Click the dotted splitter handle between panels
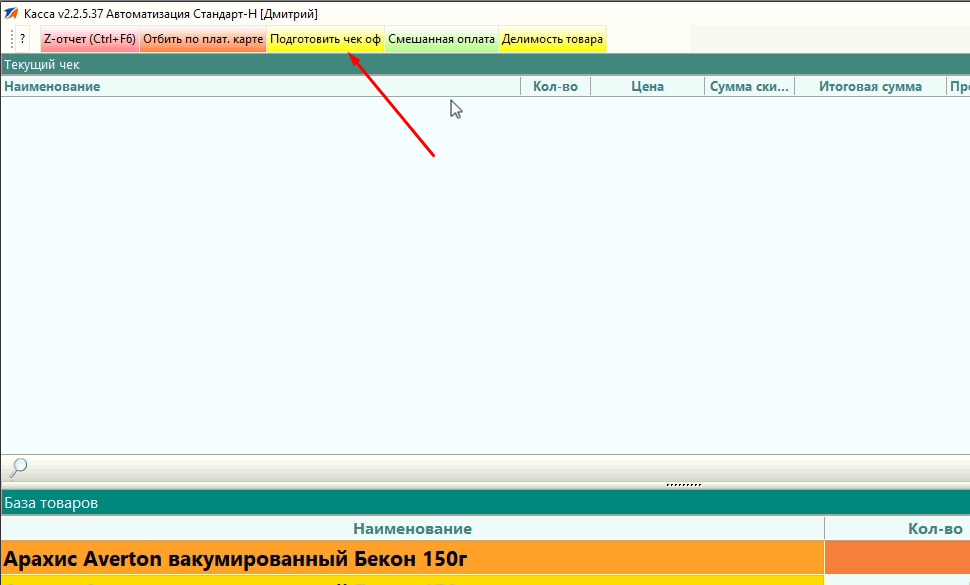Image resolution: width=970 pixels, height=585 pixels. coord(684,485)
